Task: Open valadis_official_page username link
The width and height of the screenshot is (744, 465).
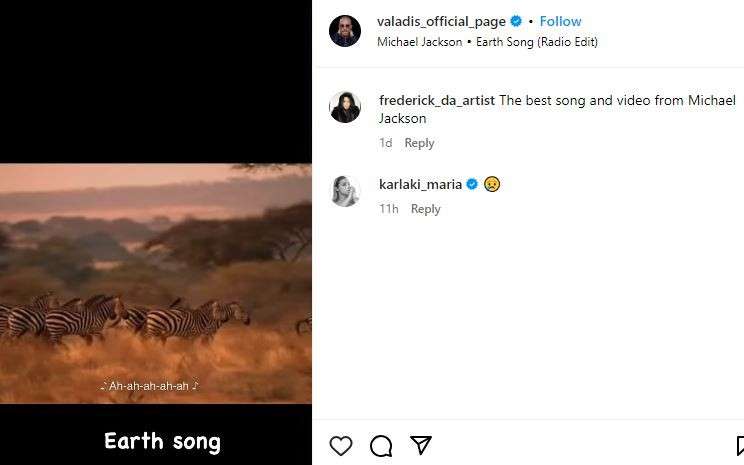Action: click(x=441, y=21)
